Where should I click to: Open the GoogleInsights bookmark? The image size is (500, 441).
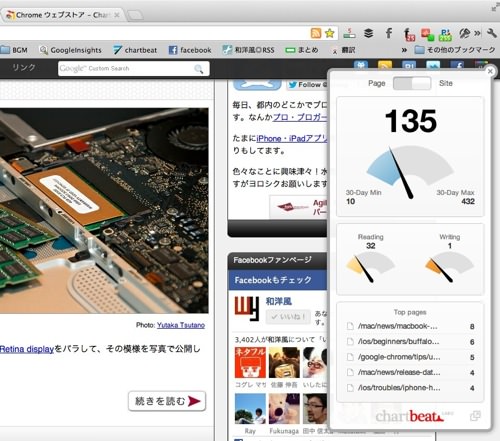click(70, 50)
